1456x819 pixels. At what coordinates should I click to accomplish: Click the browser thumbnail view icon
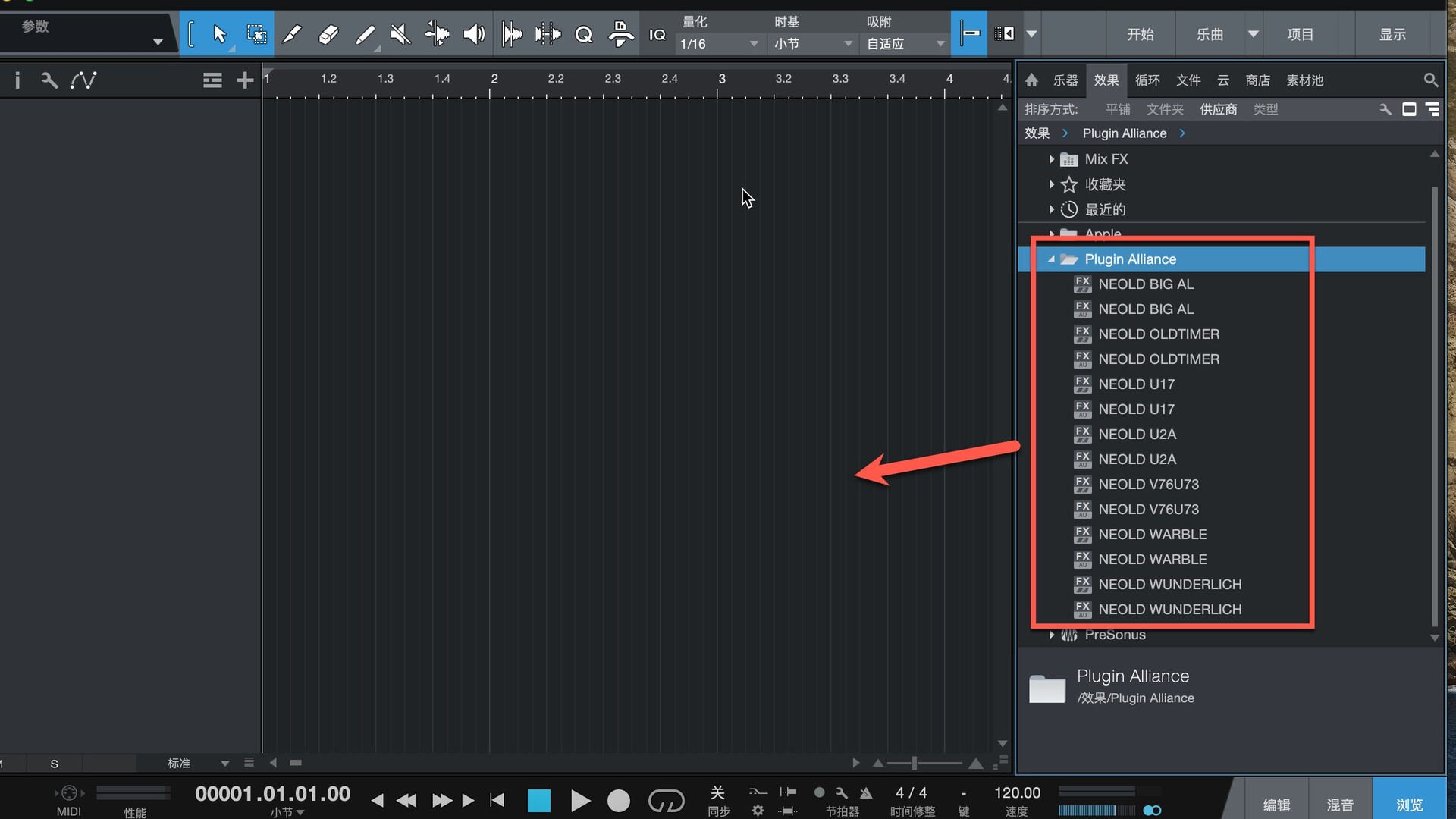click(x=1409, y=109)
